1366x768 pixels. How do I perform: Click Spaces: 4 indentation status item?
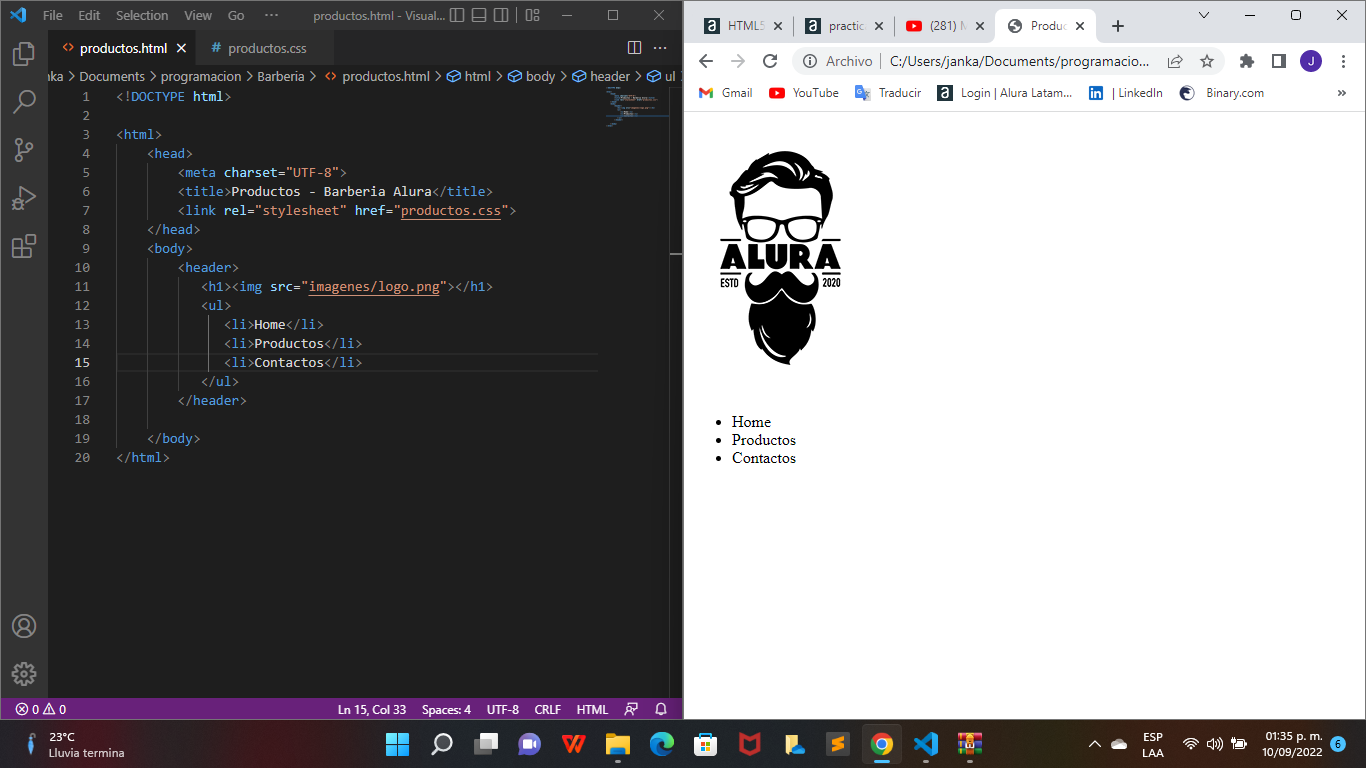(x=446, y=709)
